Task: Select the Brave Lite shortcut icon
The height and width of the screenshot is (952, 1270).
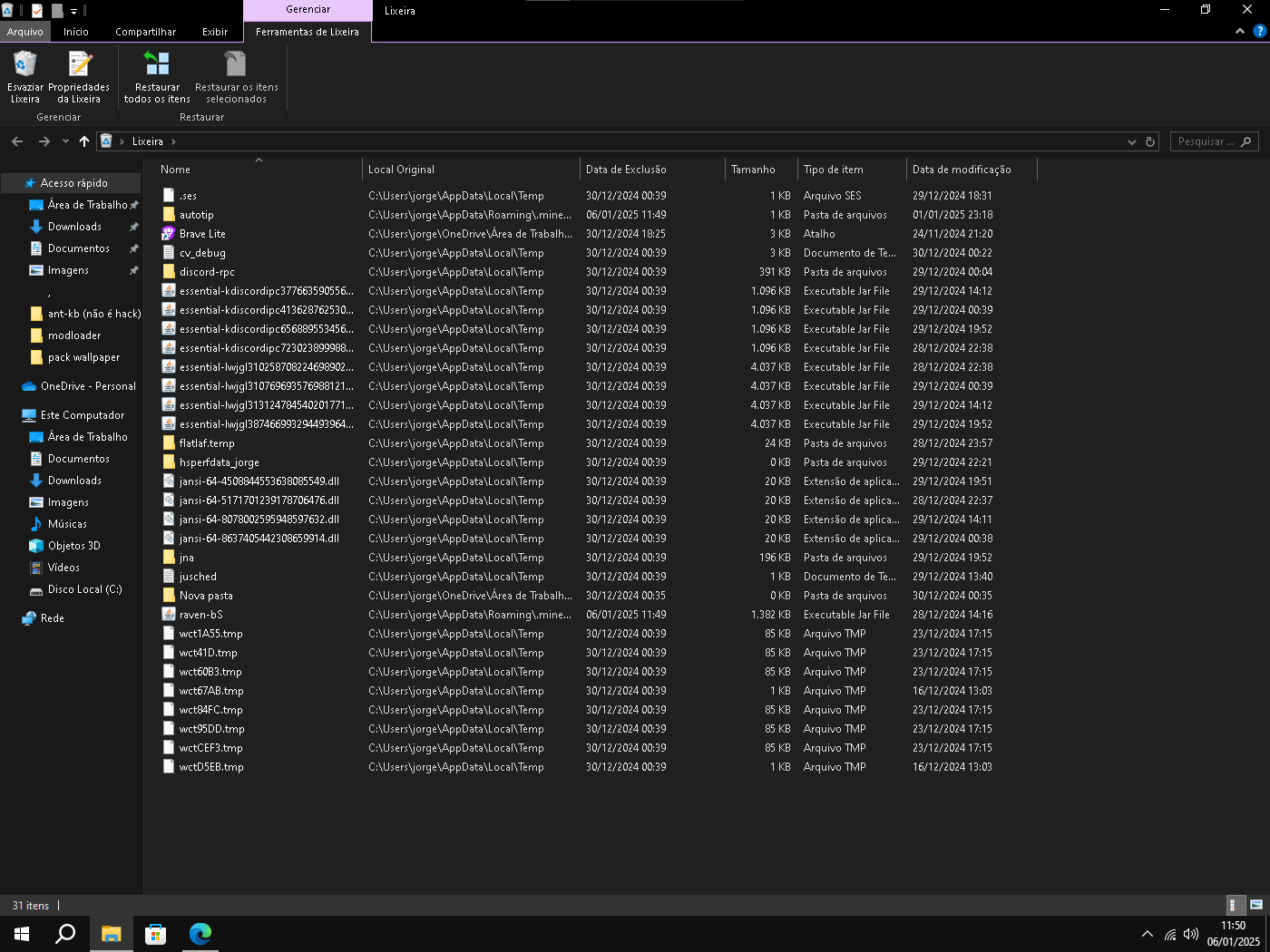Action: click(168, 234)
